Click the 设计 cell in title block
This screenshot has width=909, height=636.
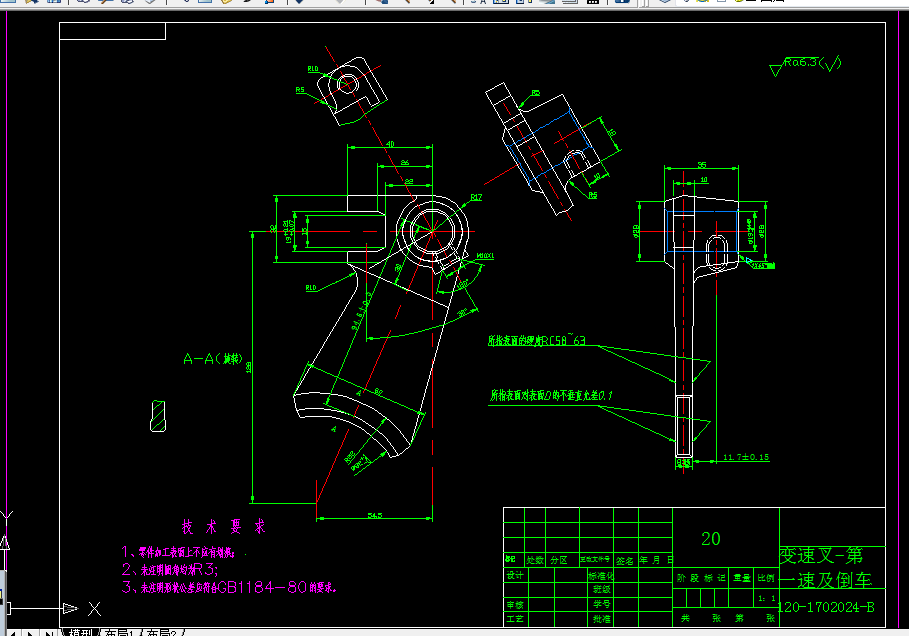[515, 575]
